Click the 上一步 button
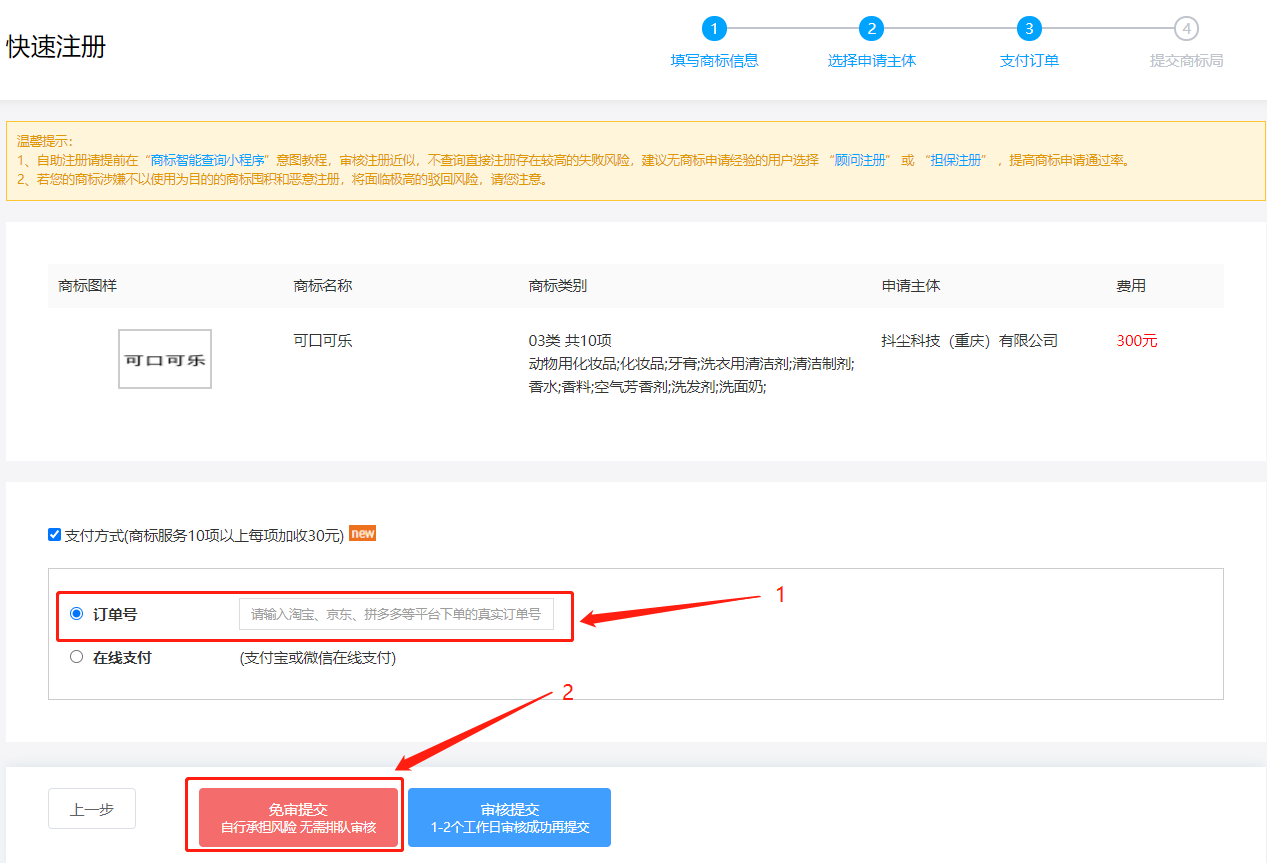The image size is (1267, 863). (x=92, y=809)
